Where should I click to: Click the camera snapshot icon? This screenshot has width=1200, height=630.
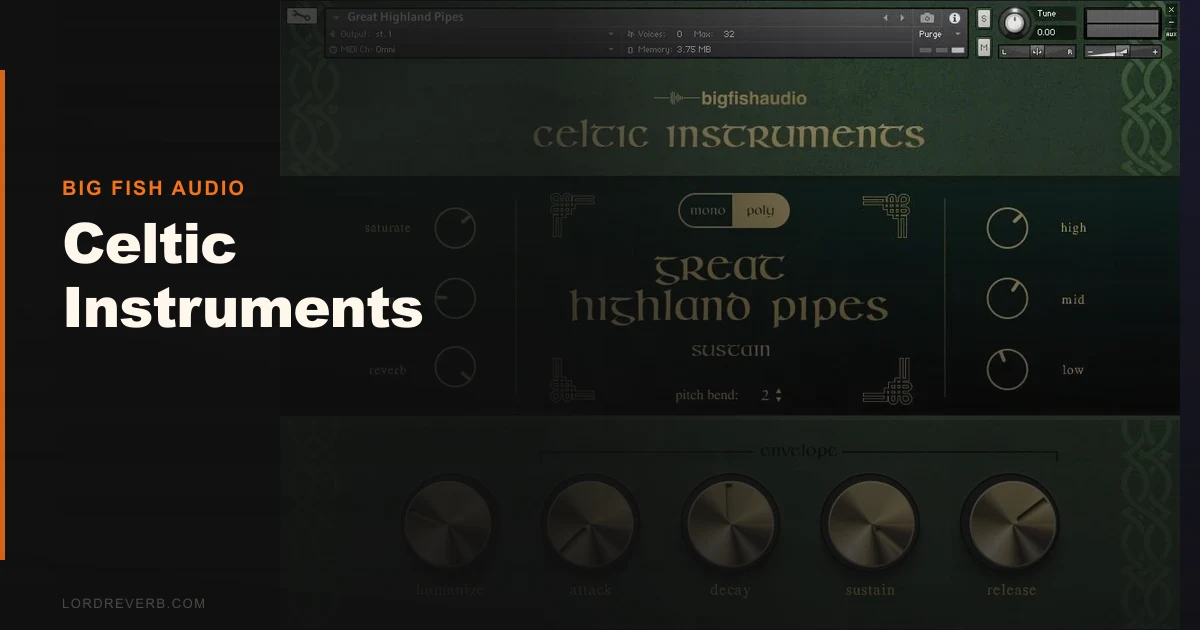pyautogui.click(x=927, y=18)
